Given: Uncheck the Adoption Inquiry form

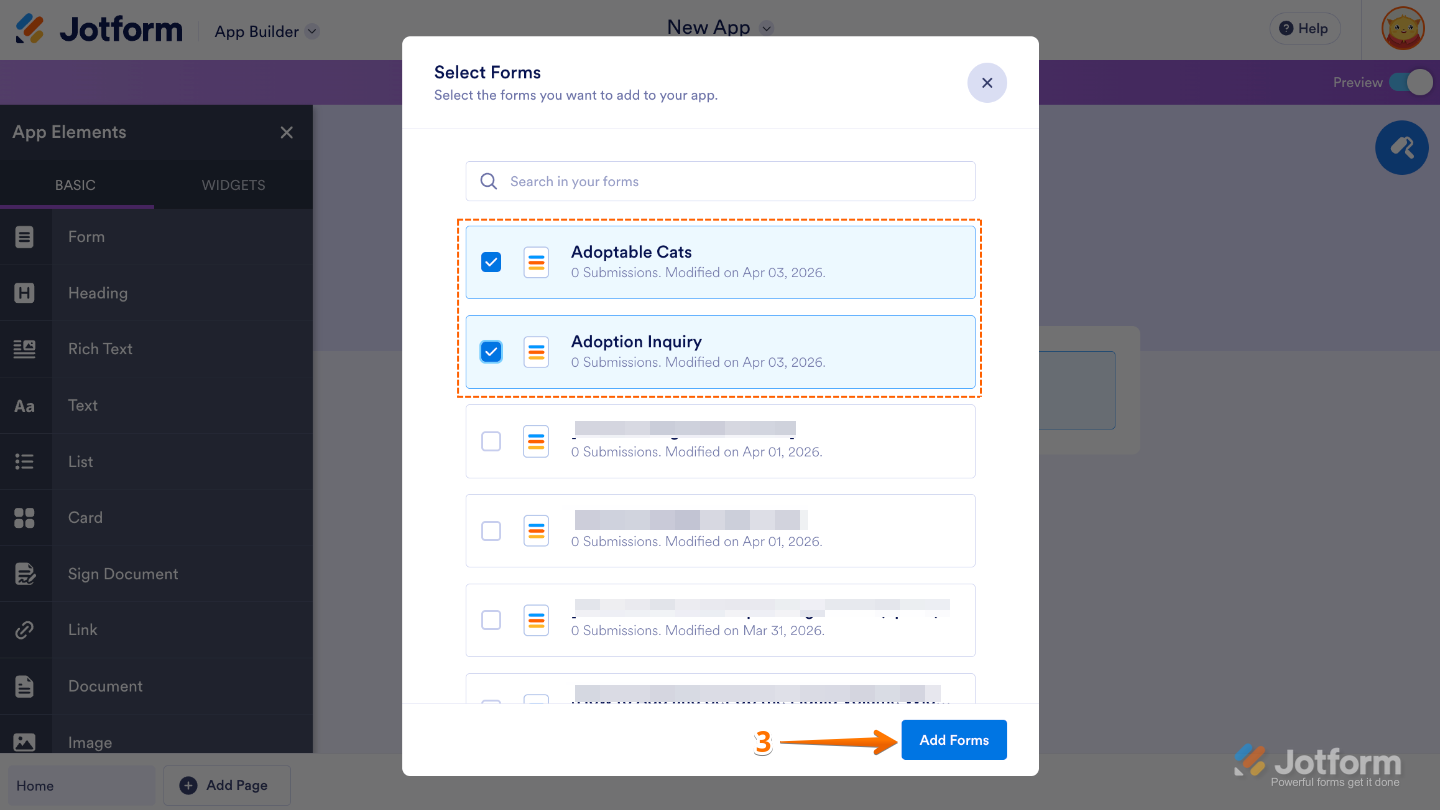Looking at the screenshot, I should click(x=491, y=351).
